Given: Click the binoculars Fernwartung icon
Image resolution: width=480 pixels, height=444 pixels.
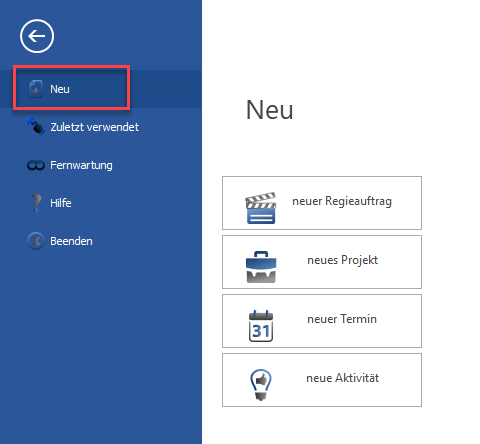Looking at the screenshot, I should coord(36,165).
